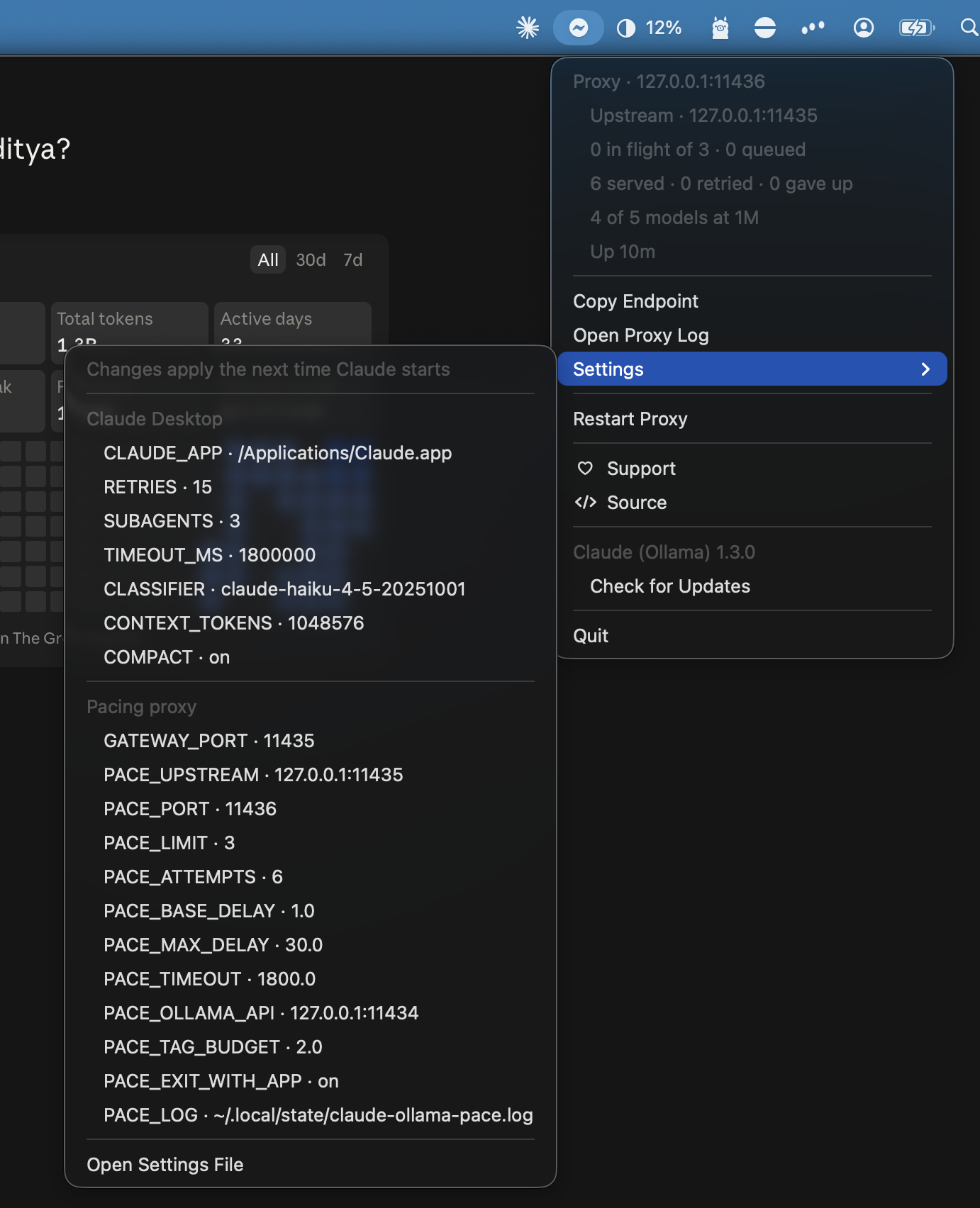Click Open Settings File
Viewport: 980px width, 1208px height.
click(311, 1164)
